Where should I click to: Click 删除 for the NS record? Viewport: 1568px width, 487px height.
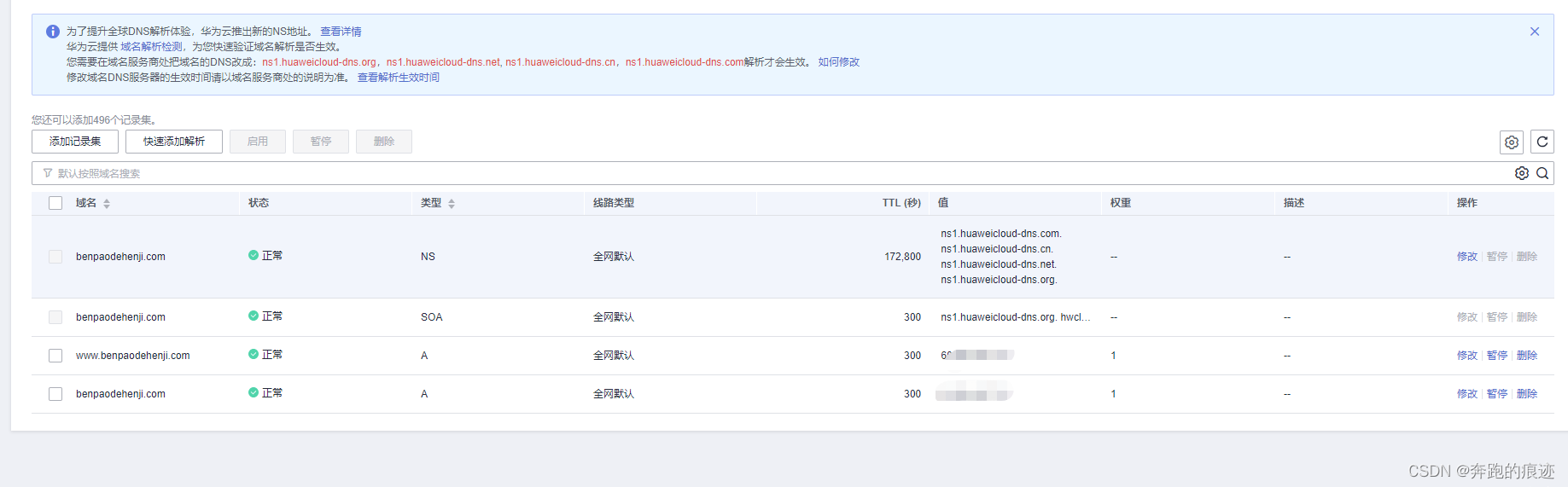[1527, 257]
